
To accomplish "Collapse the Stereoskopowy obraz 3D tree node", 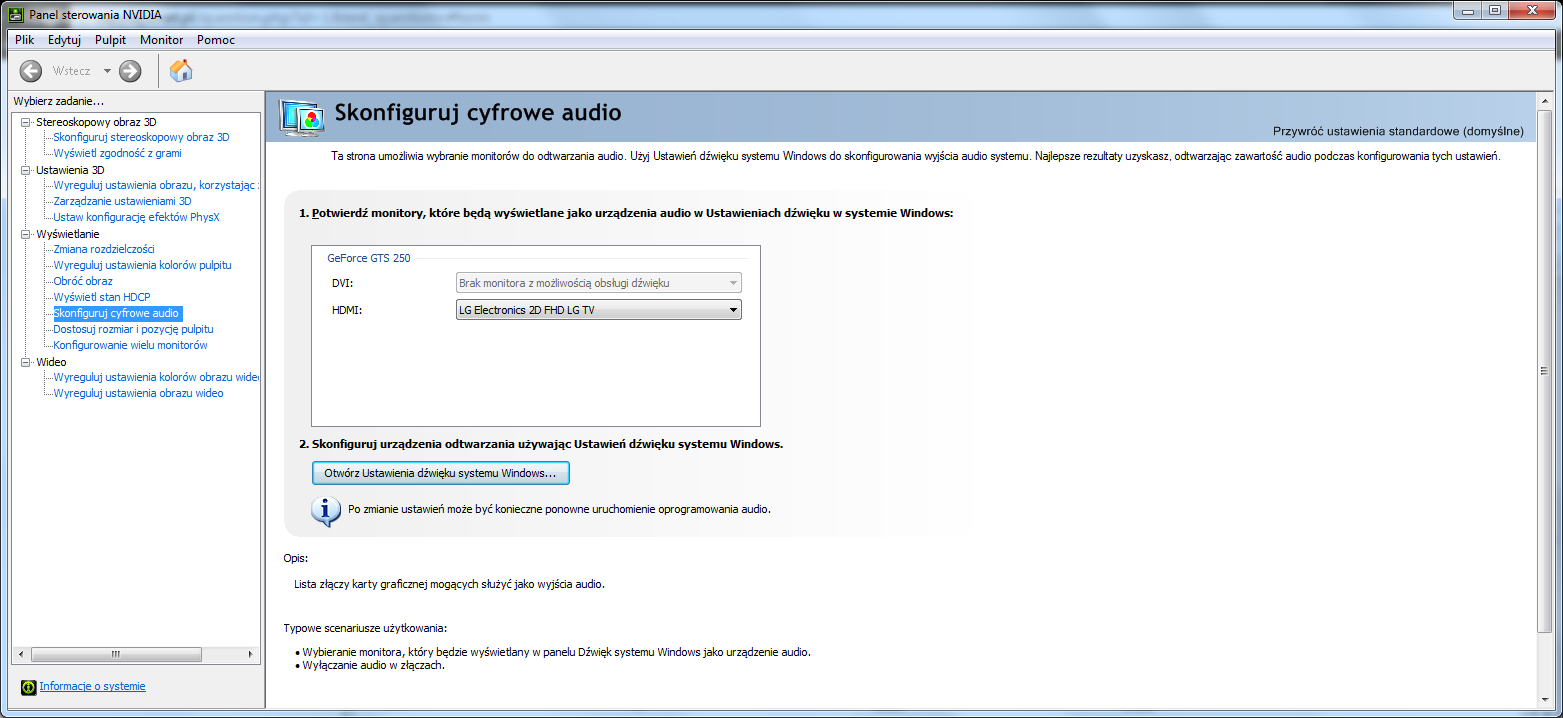I will click(27, 122).
